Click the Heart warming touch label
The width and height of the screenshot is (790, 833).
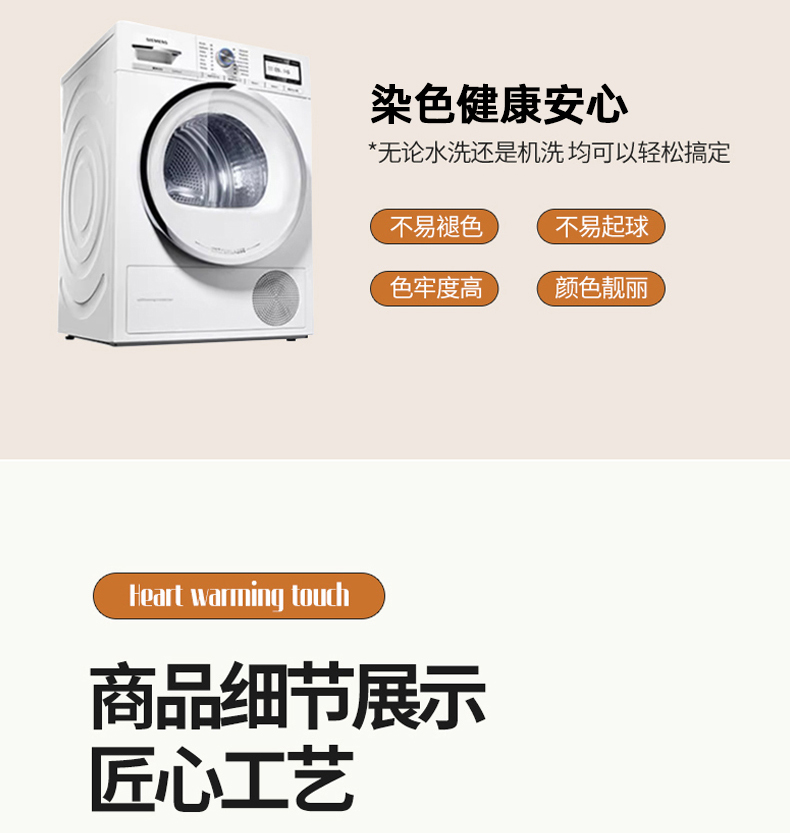click(x=239, y=596)
